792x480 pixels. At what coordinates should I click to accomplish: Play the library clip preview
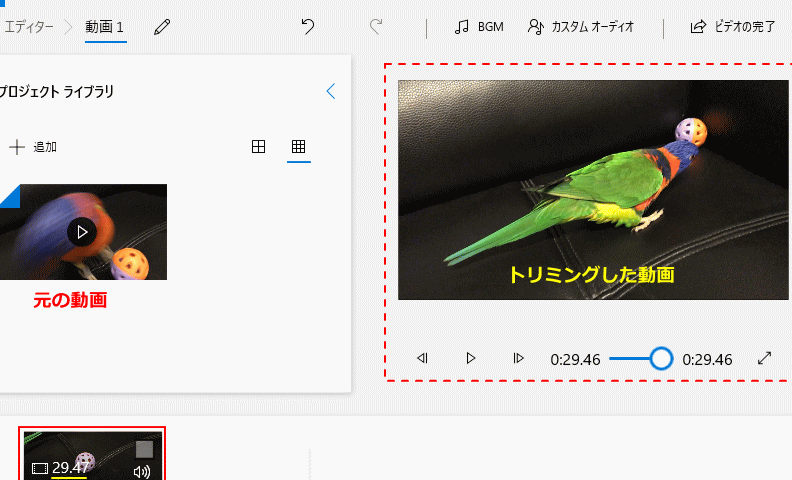click(x=82, y=232)
